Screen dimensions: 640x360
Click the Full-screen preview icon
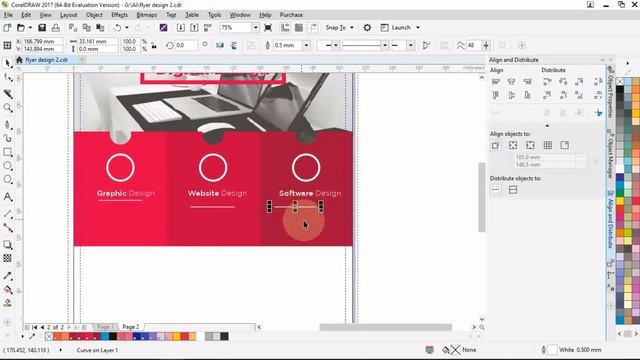point(268,28)
